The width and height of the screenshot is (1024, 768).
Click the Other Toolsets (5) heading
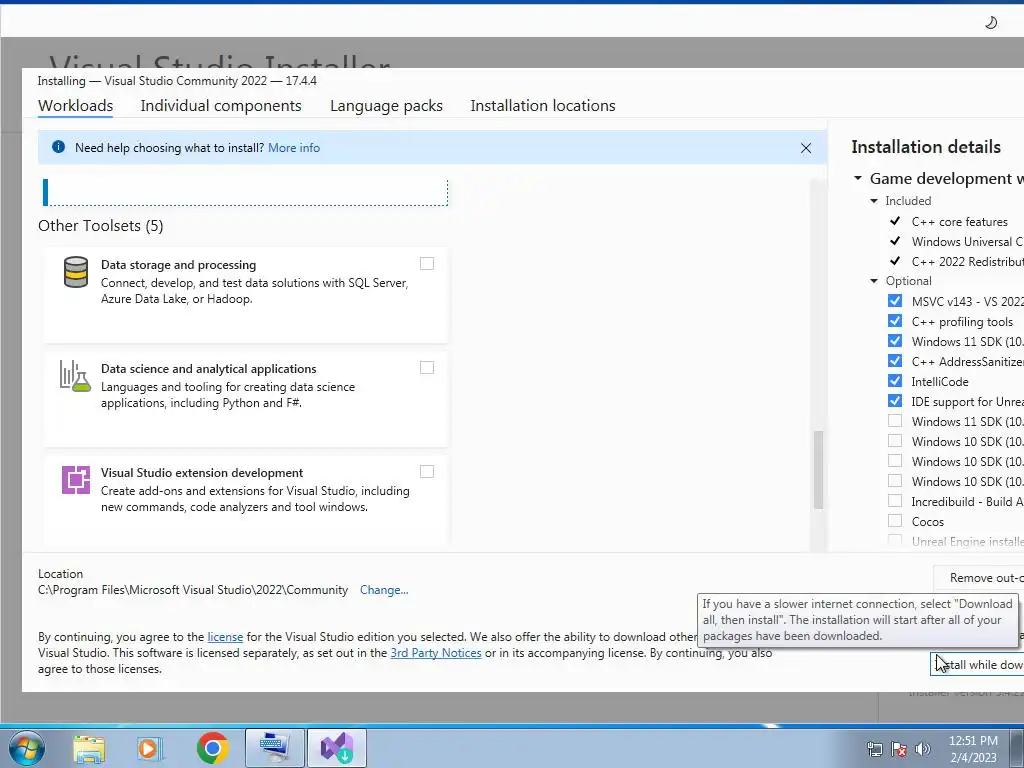(x=101, y=226)
